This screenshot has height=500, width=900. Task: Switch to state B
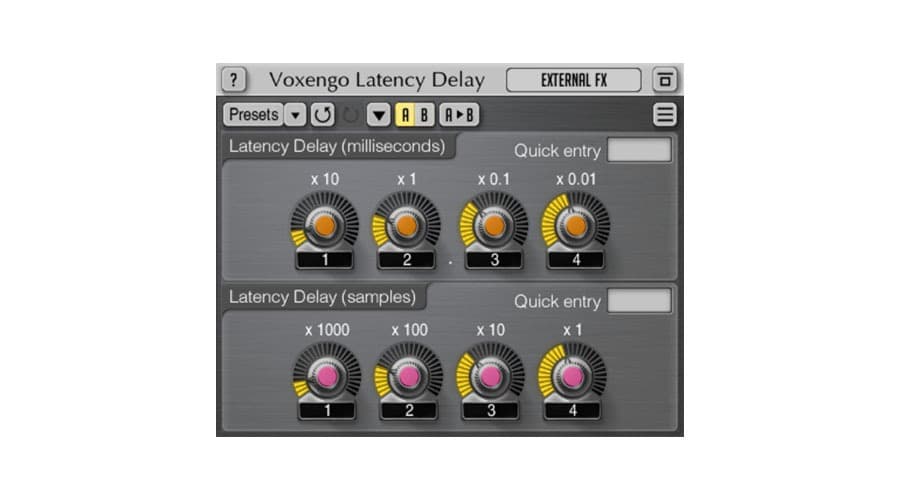[x=424, y=115]
